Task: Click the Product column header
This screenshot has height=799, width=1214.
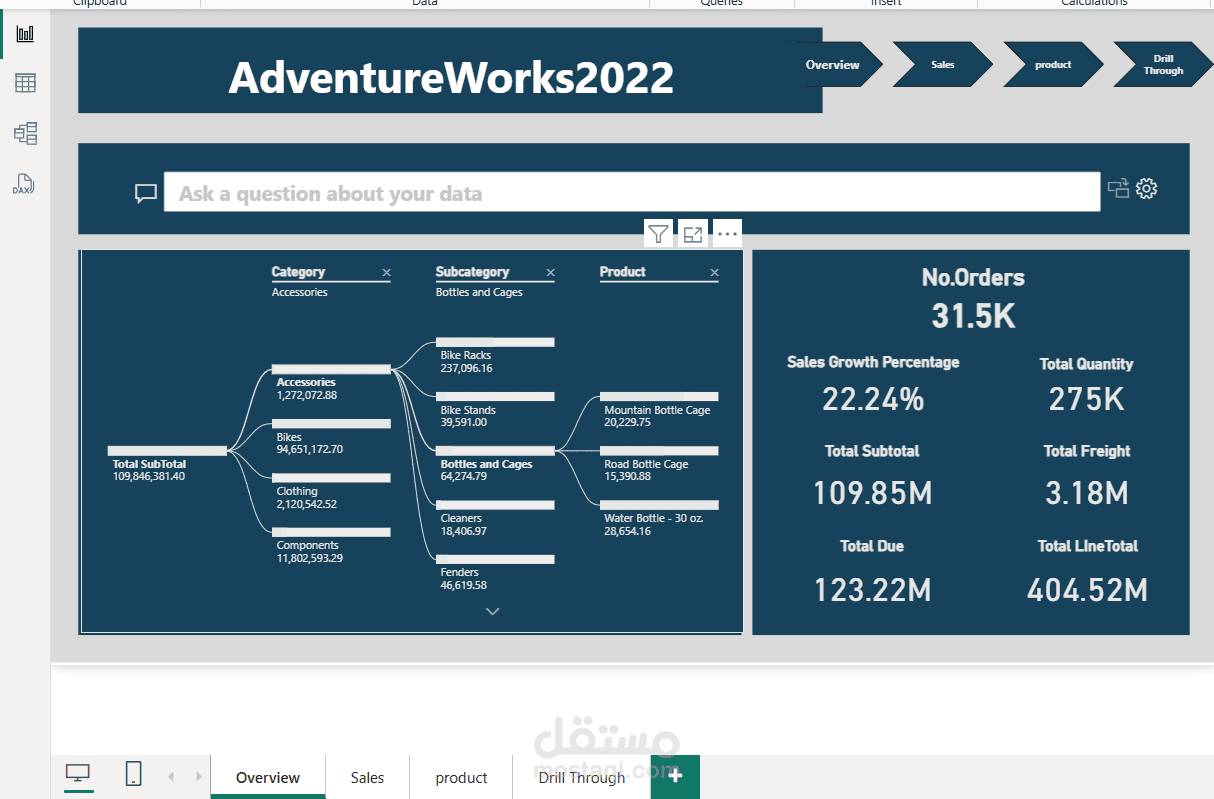Action: pos(622,272)
